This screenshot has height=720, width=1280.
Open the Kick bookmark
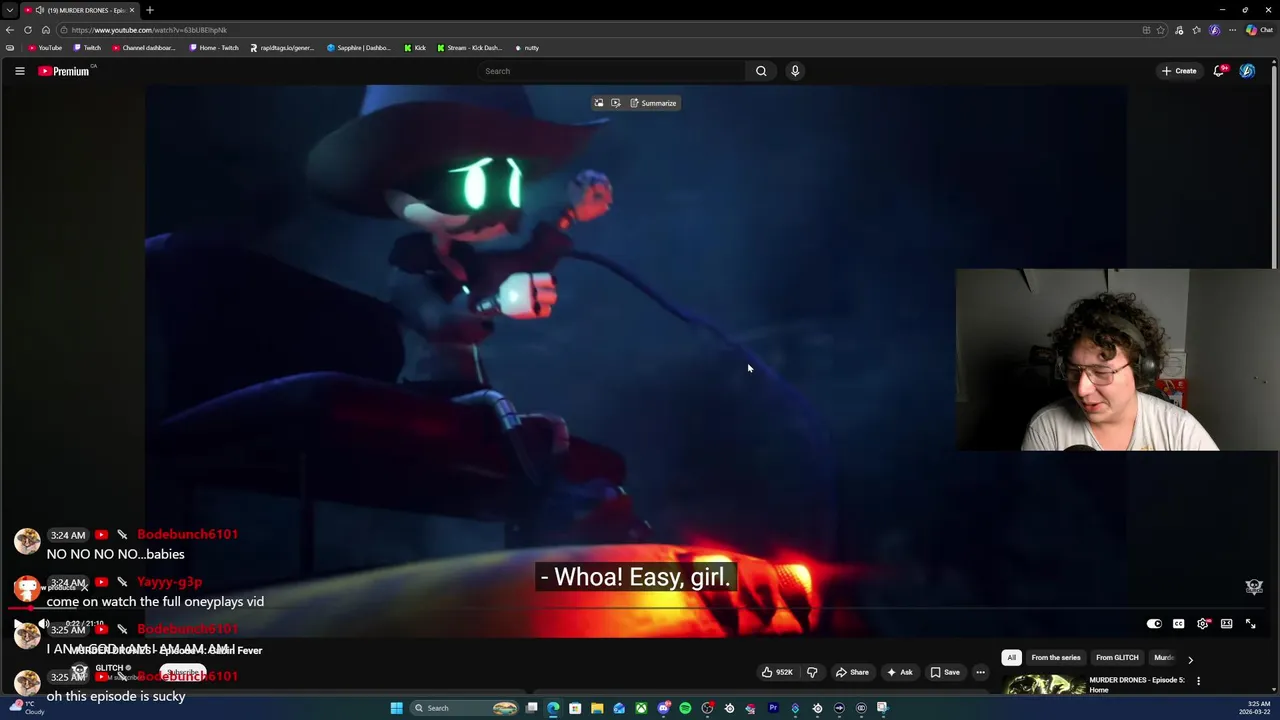[415, 48]
